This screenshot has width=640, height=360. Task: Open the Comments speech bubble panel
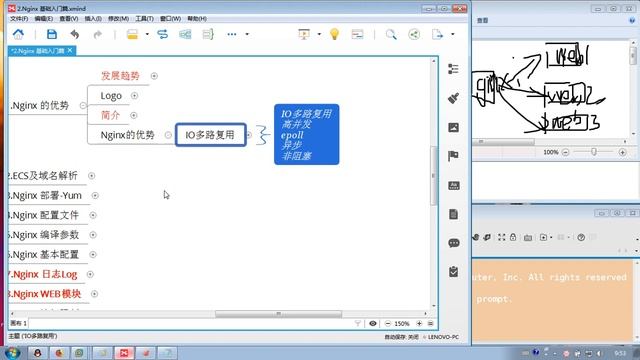(x=453, y=243)
